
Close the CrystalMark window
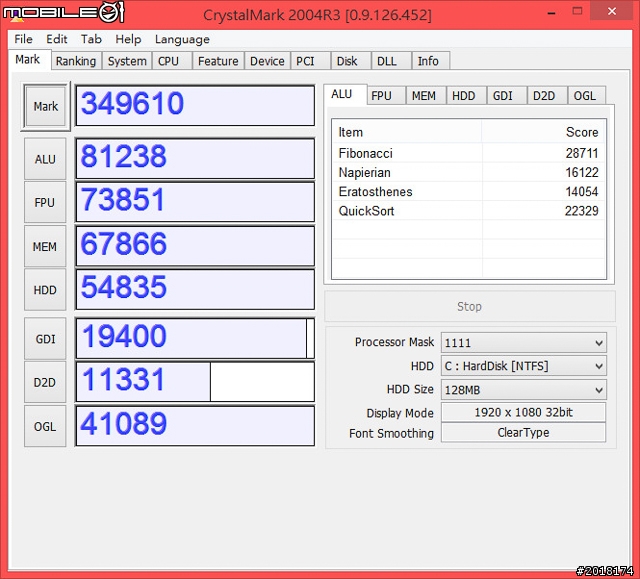[612, 11]
